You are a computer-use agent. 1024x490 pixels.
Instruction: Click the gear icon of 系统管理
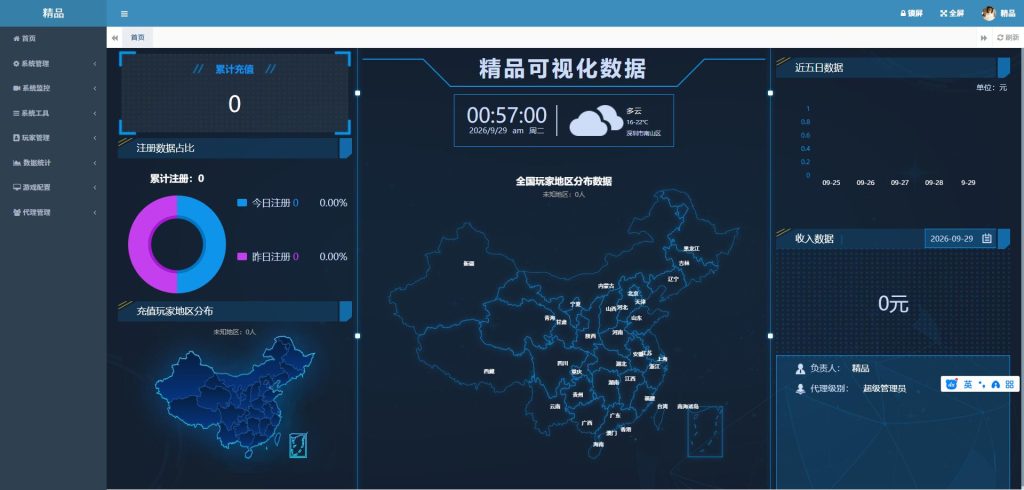[16, 63]
